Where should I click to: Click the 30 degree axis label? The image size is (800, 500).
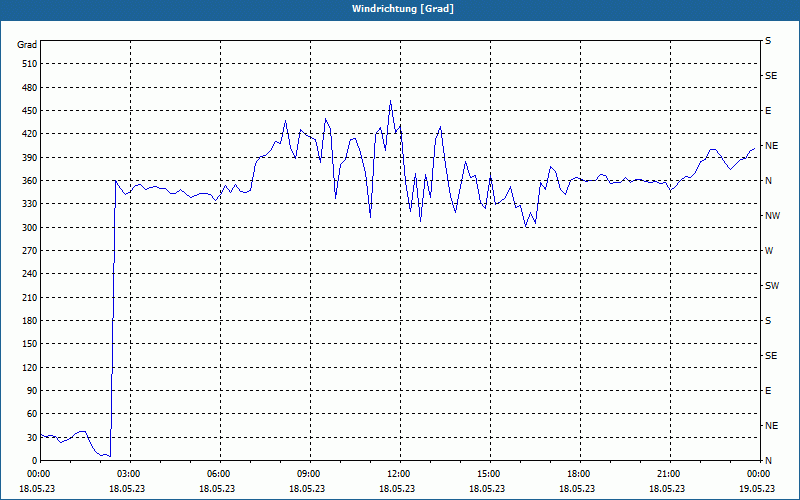point(31,438)
